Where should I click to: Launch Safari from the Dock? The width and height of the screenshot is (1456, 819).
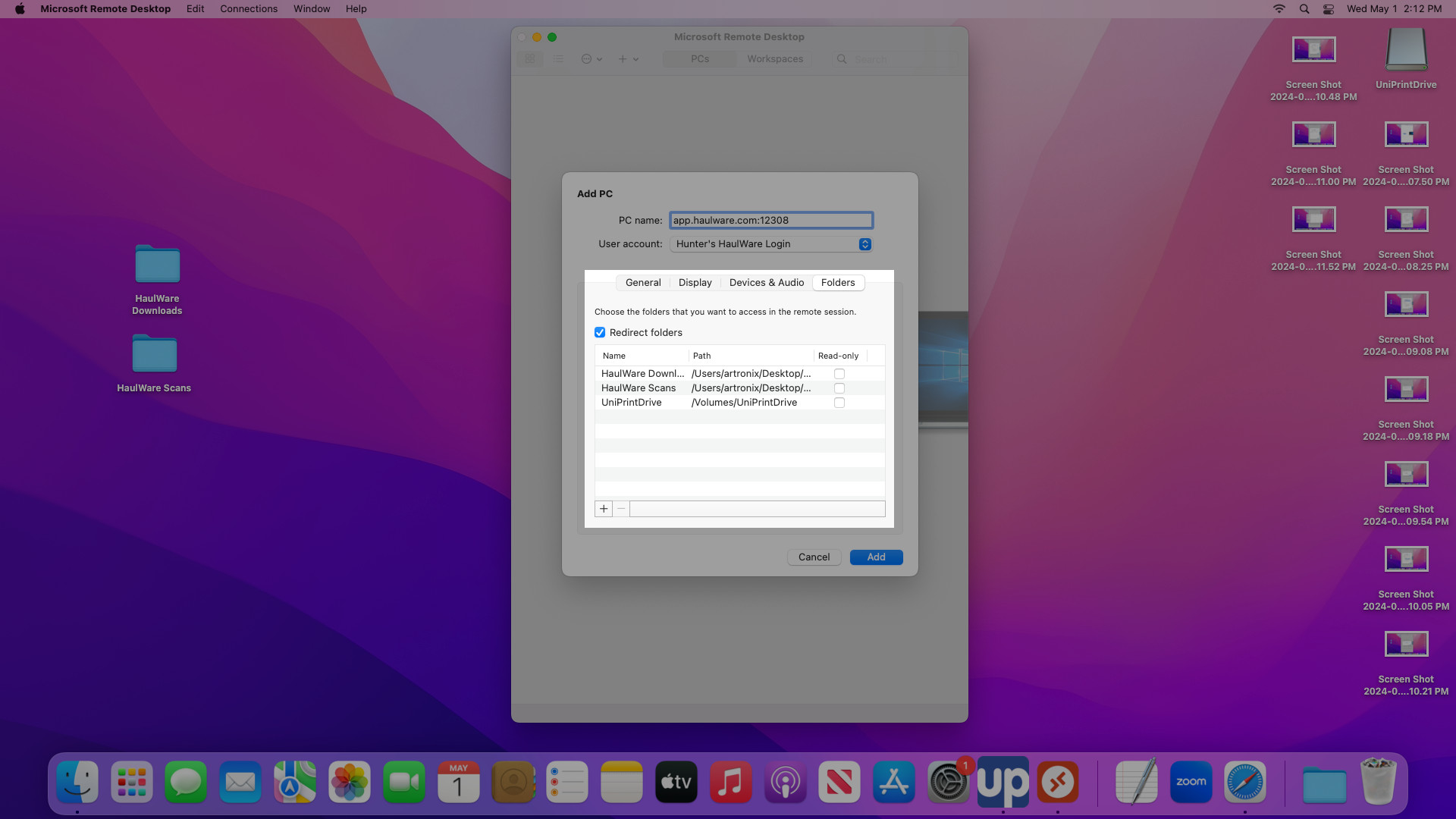(1244, 783)
